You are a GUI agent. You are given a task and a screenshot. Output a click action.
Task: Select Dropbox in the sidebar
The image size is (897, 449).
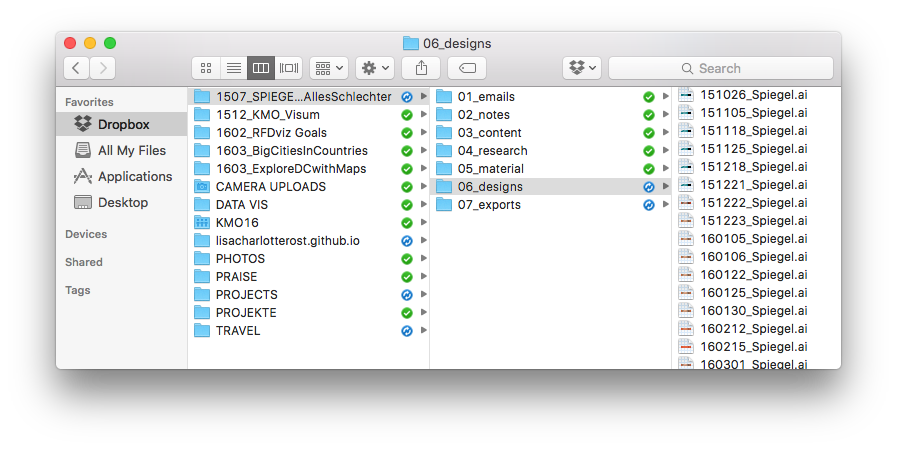click(x=122, y=124)
